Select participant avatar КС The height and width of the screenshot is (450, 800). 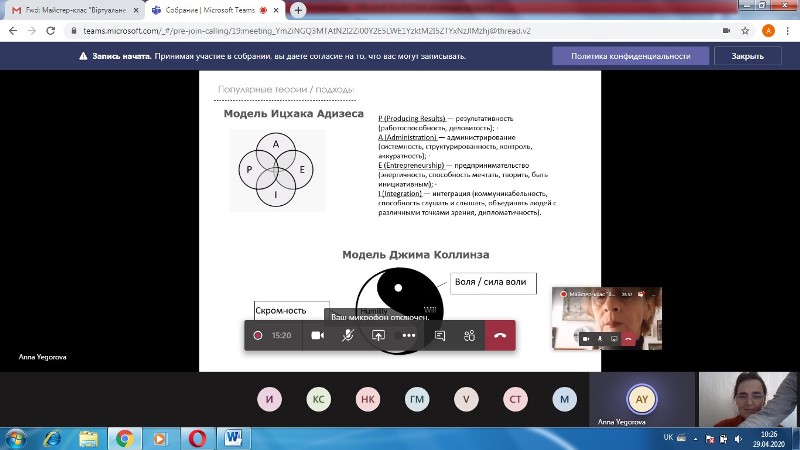(318, 399)
